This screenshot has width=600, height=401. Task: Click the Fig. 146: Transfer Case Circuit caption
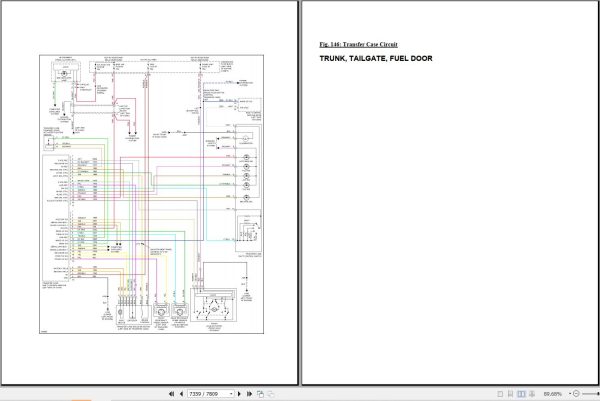pos(359,44)
